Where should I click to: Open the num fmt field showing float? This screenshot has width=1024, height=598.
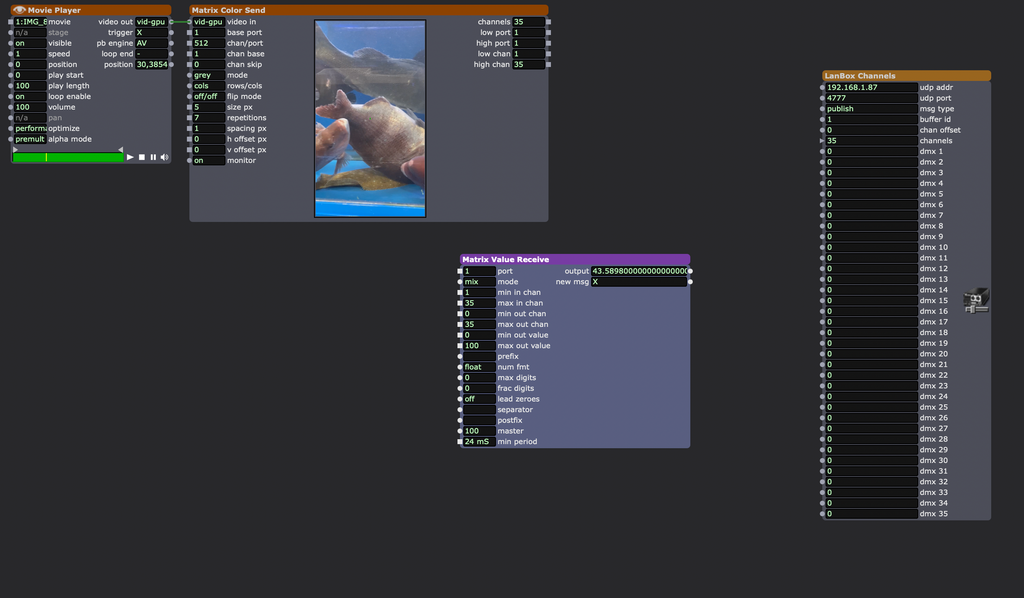(x=479, y=367)
